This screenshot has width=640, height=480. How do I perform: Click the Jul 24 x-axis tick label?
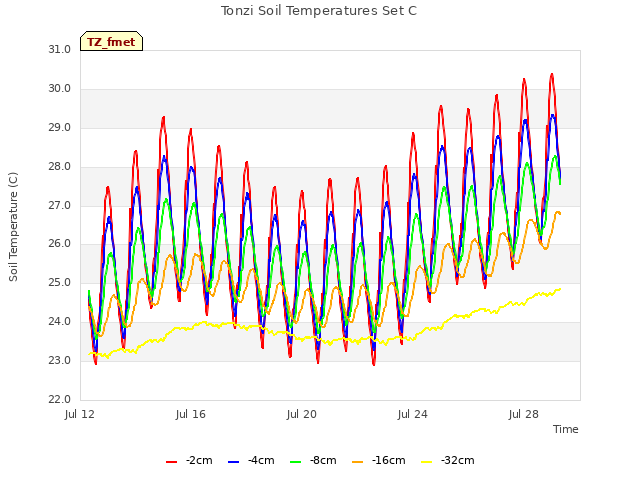tap(413, 414)
